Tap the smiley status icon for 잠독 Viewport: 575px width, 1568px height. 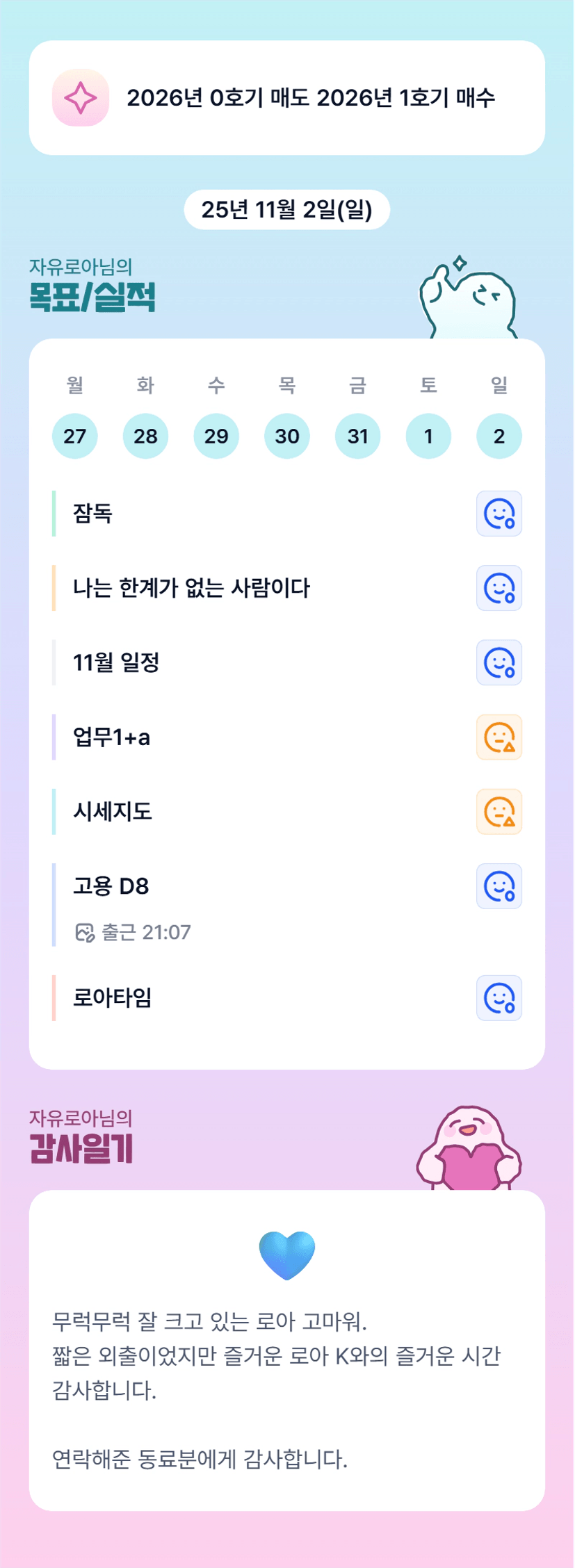[x=499, y=514]
